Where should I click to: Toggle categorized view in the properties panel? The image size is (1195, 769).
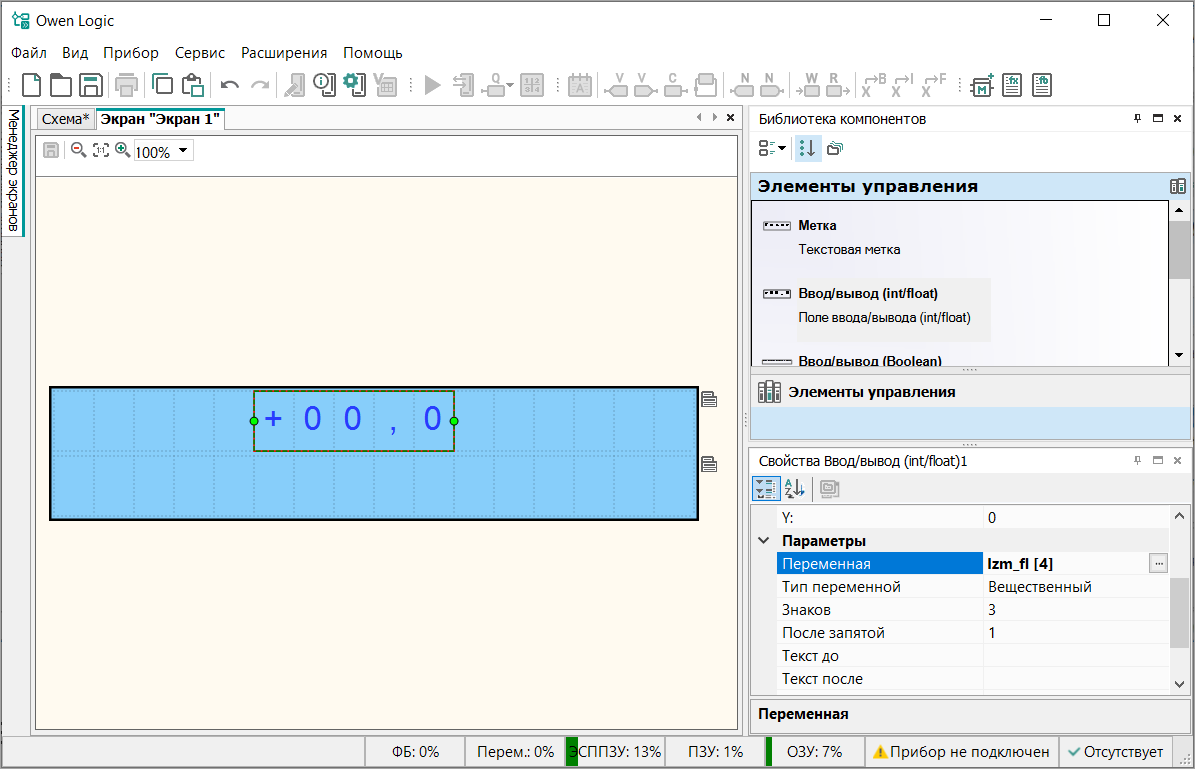click(765, 488)
